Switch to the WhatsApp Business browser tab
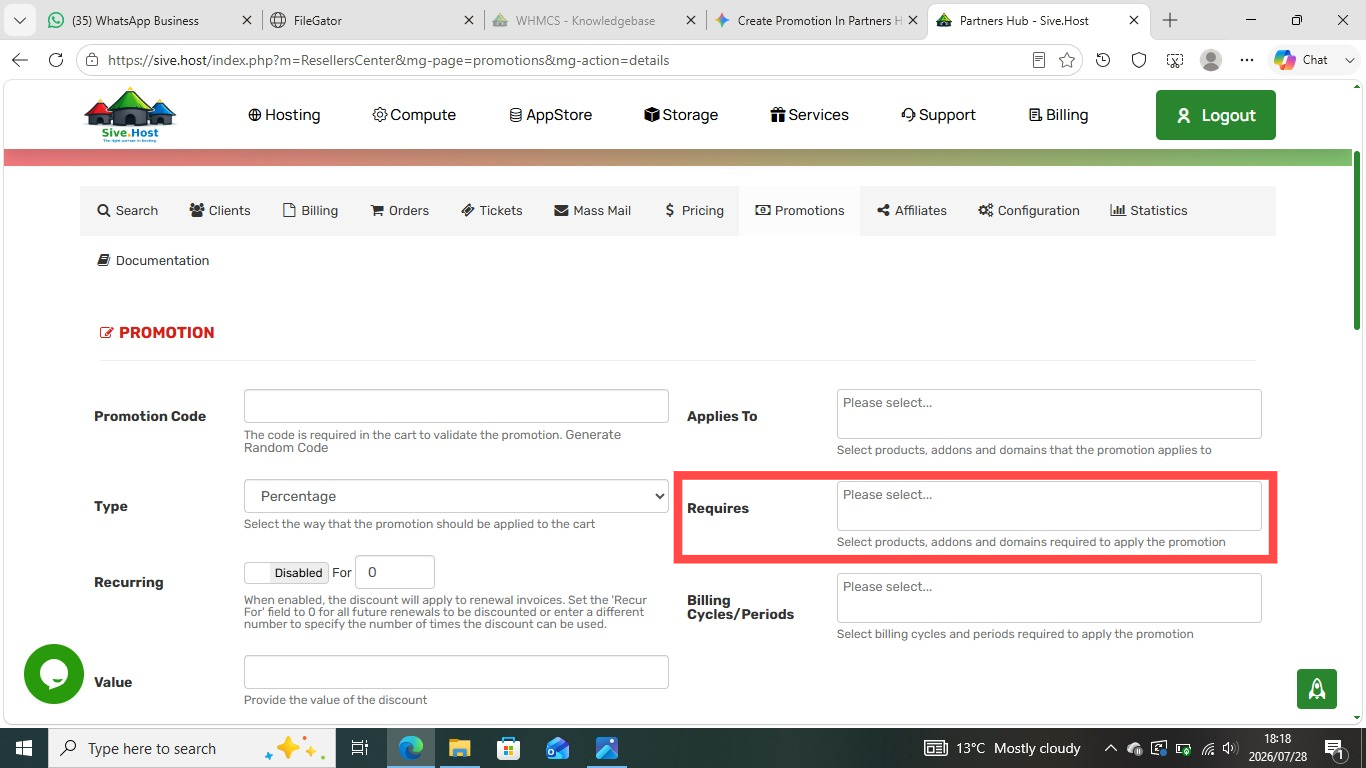Screen dimensions: 1366x768 coord(148,20)
